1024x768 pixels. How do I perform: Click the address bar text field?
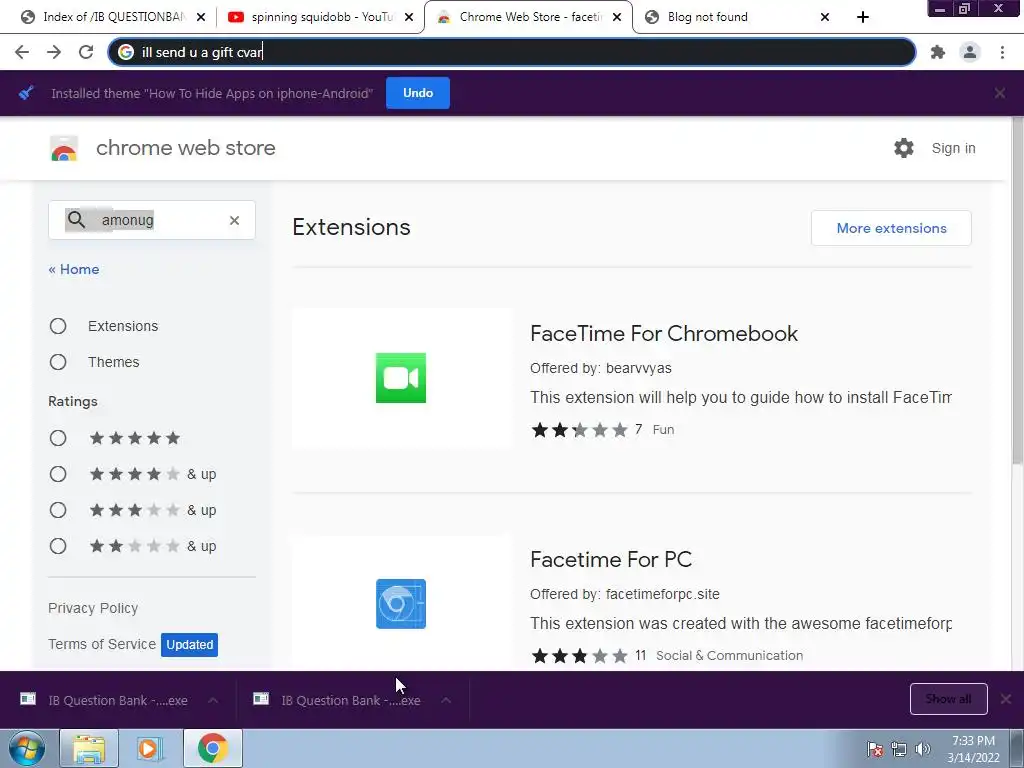513,52
